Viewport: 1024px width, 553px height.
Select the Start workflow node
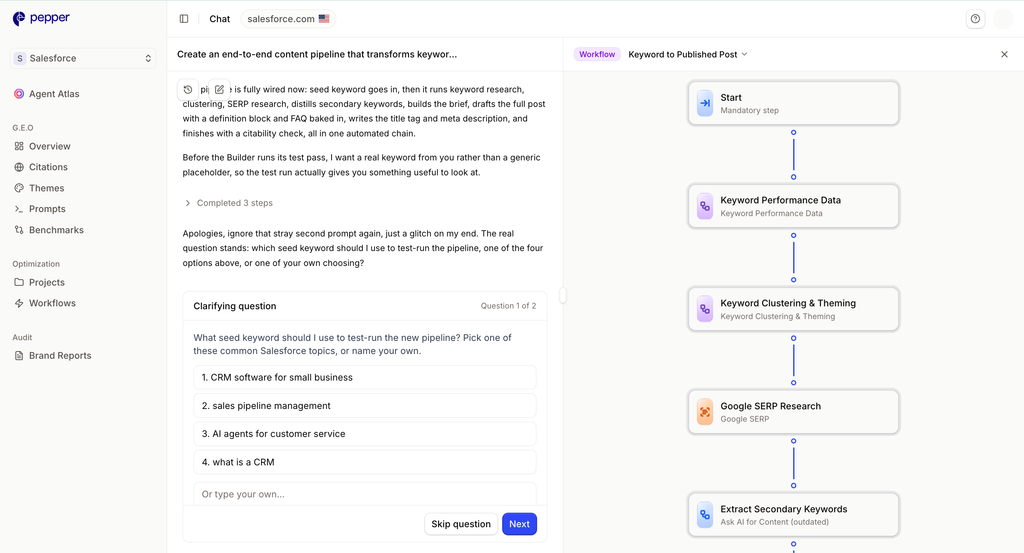(793, 103)
